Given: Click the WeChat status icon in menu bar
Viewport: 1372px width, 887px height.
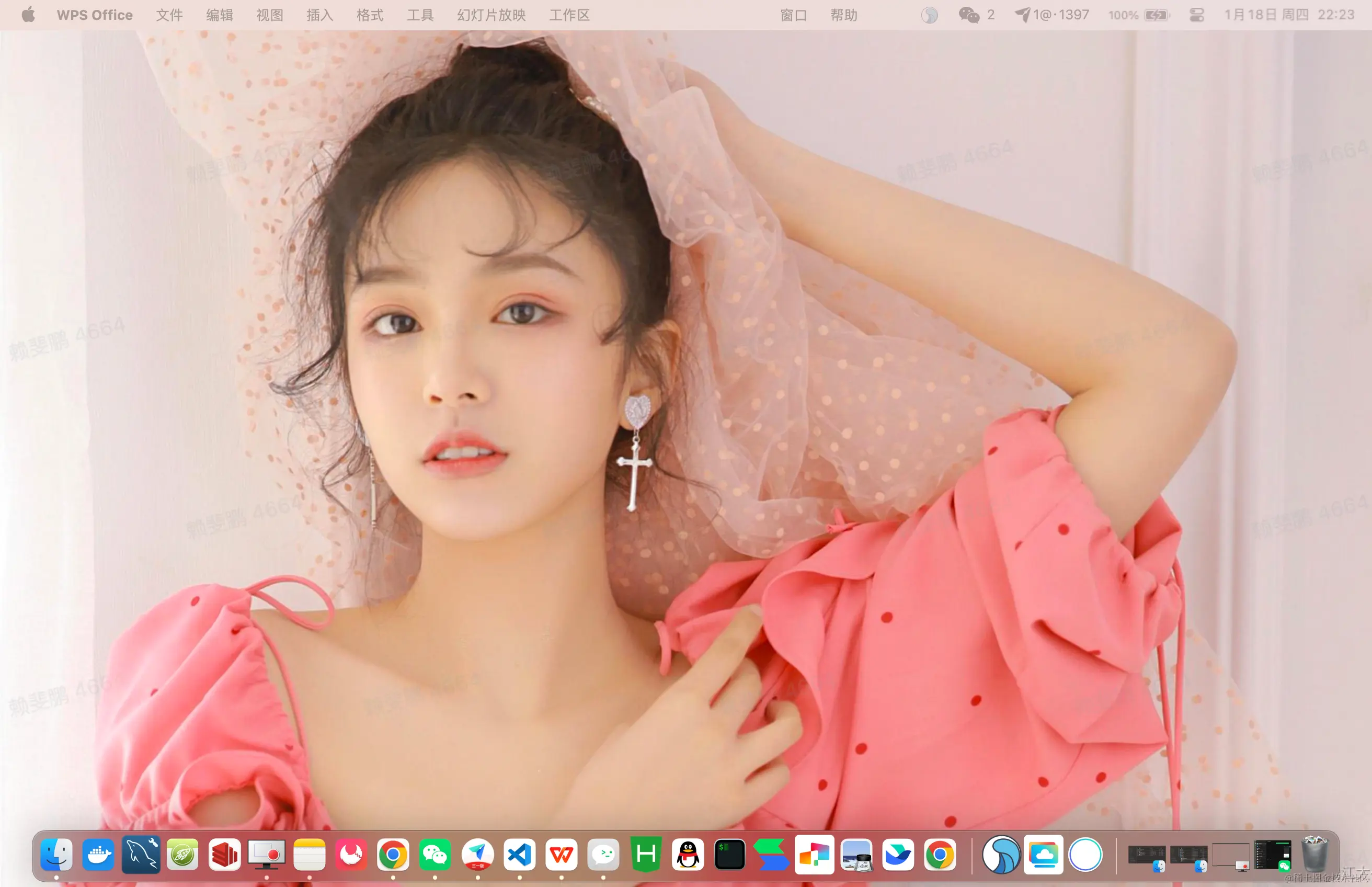Looking at the screenshot, I should [968, 15].
